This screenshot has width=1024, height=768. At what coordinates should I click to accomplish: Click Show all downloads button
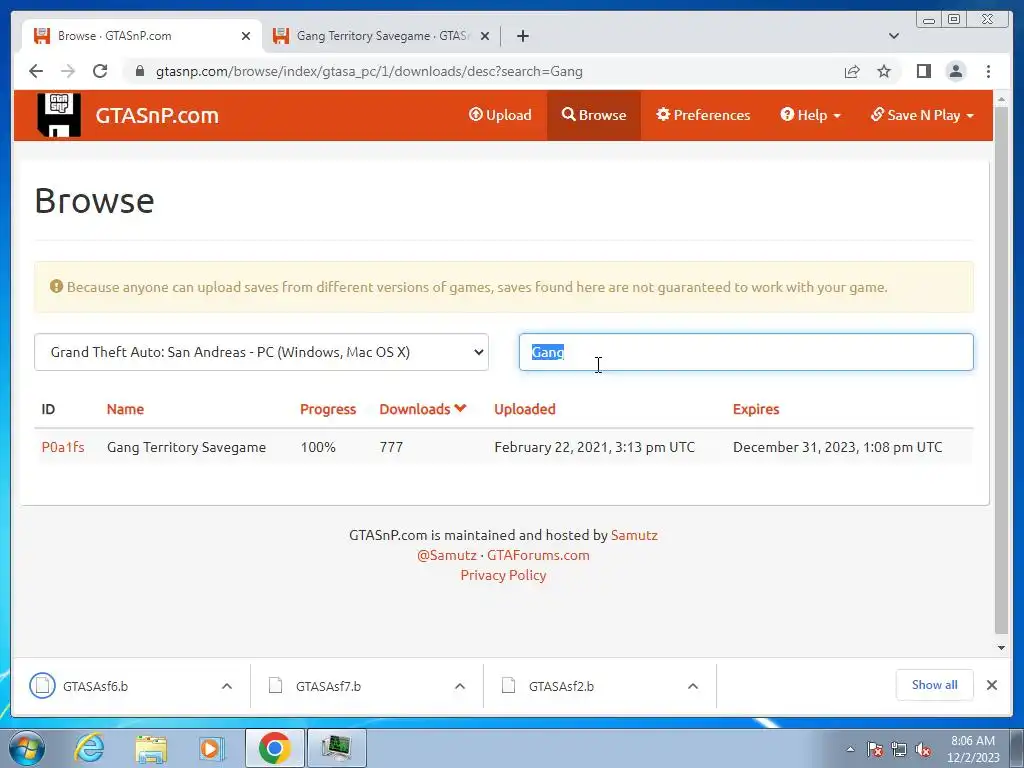935,685
